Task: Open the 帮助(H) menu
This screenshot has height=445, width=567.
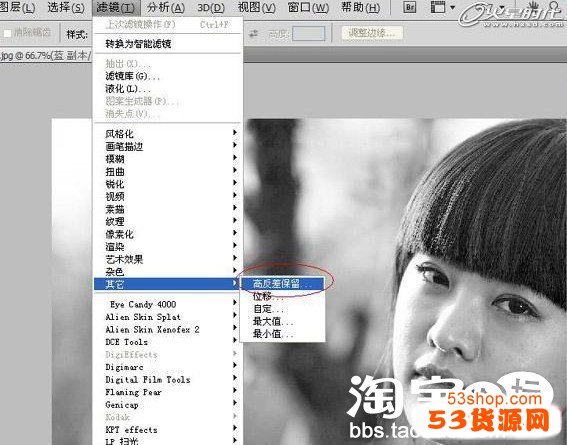Action: click(361, 7)
